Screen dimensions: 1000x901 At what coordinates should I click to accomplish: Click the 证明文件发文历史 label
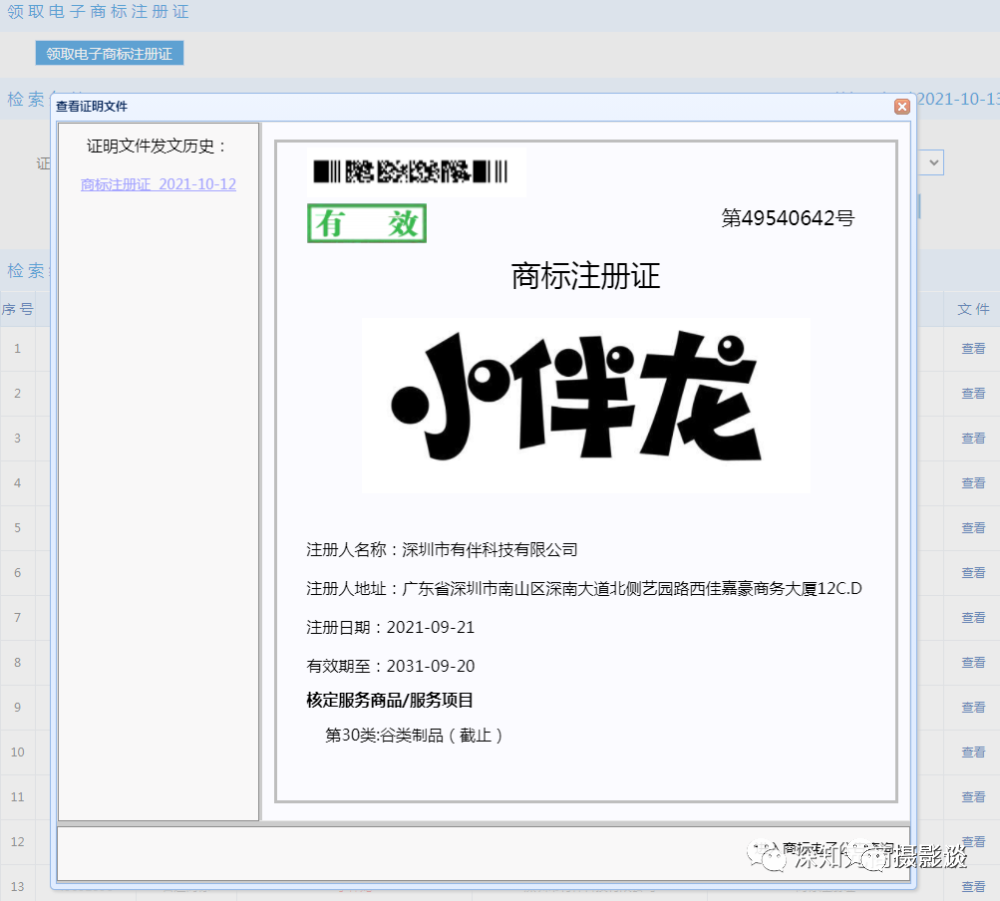pyautogui.click(x=157, y=146)
